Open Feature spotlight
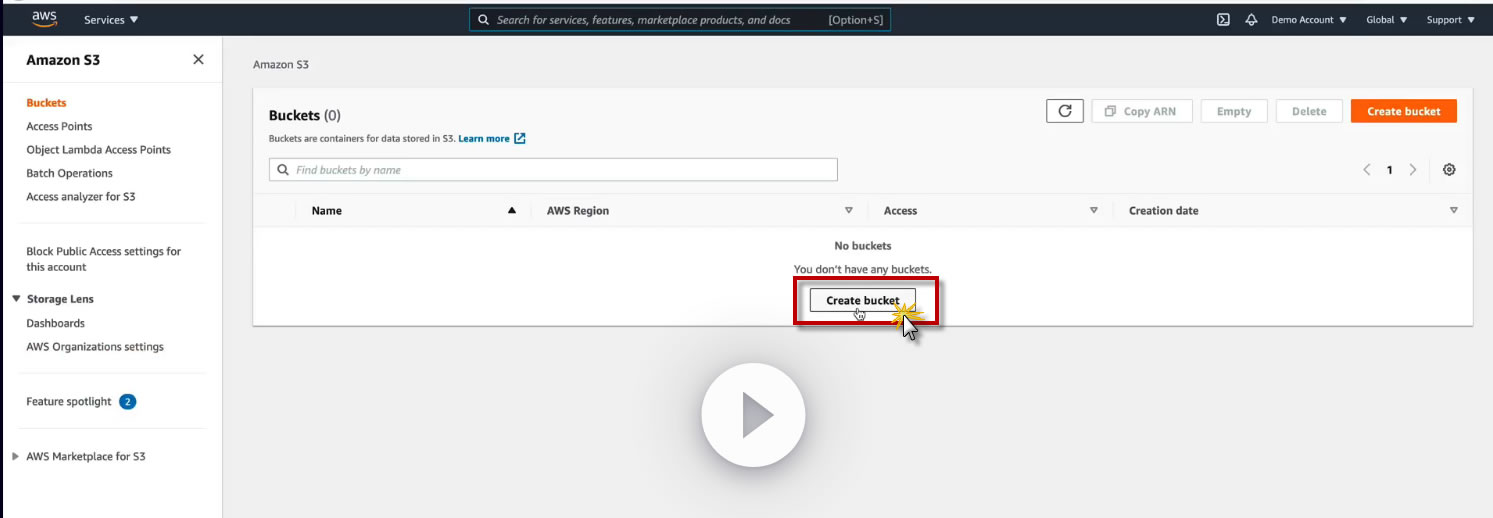Viewport: 1493px width, 518px height. [69, 402]
